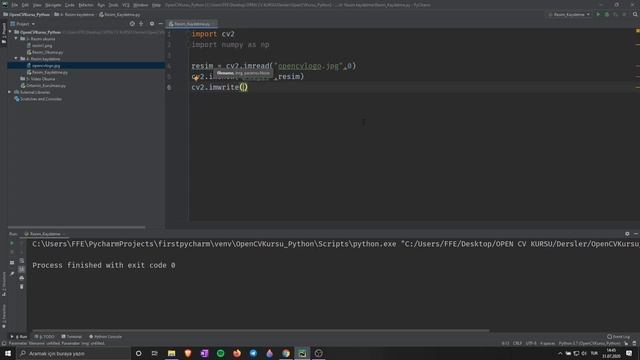Open the View menu
640x360 pixels.
pos(37,5)
